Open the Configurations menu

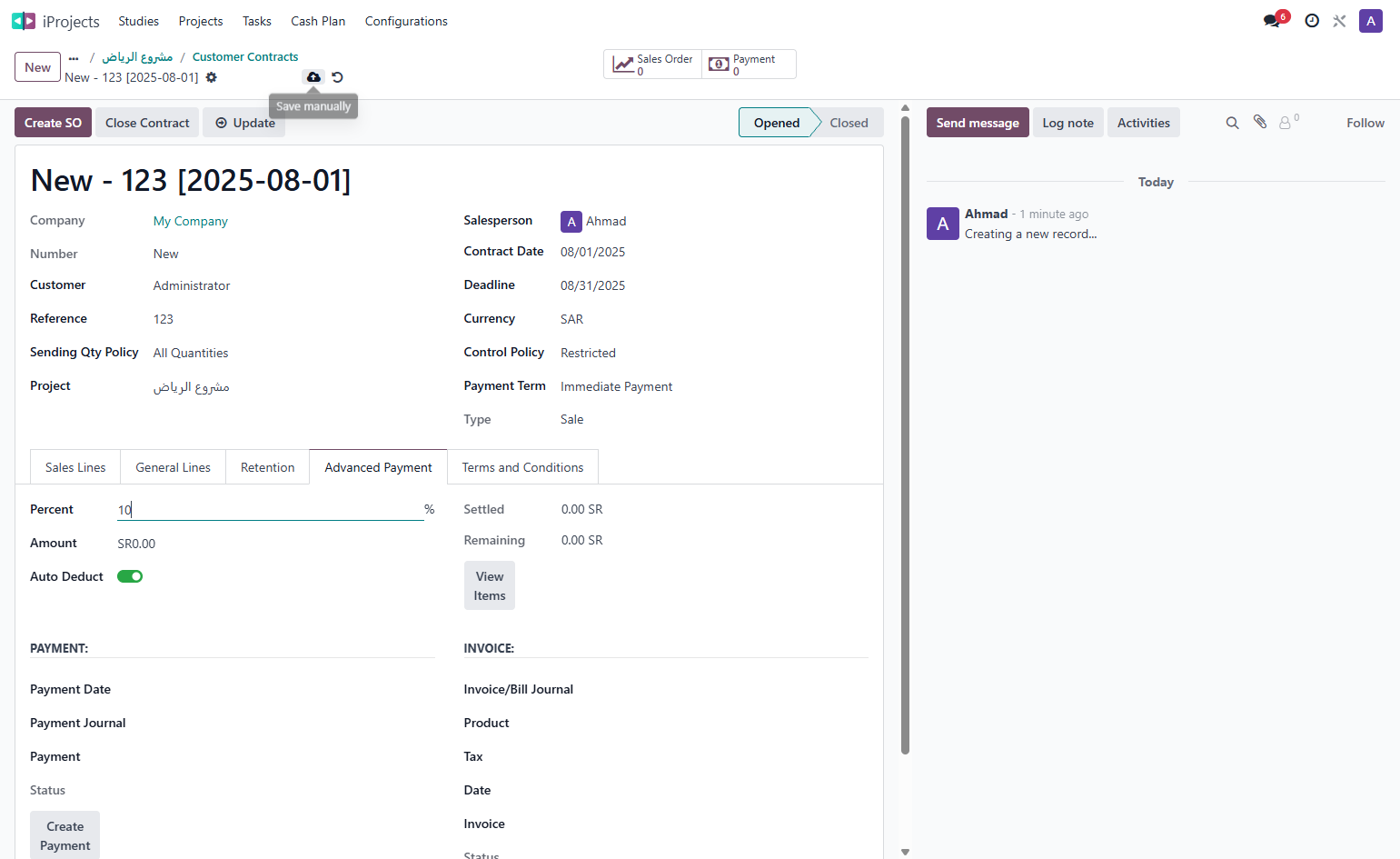[x=406, y=21]
